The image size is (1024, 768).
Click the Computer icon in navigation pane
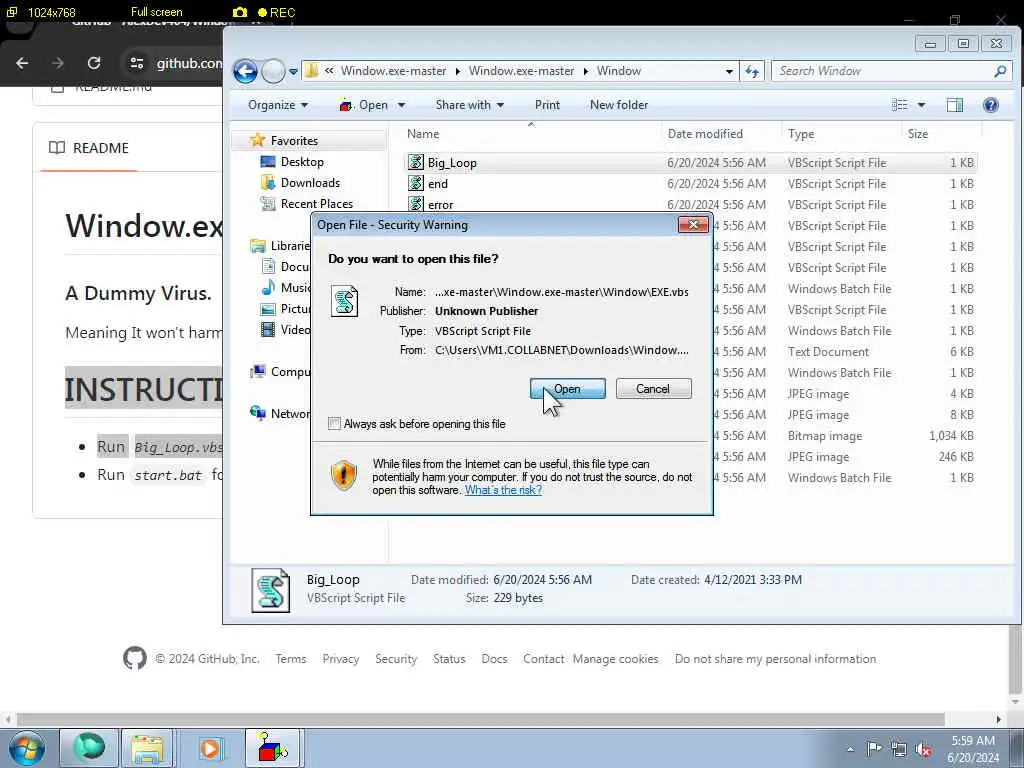259,372
